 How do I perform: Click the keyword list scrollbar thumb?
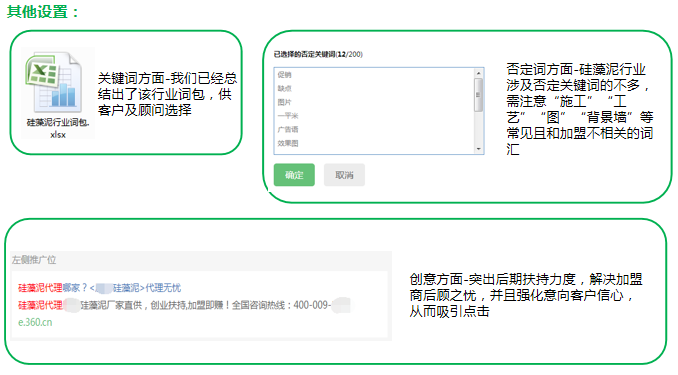(x=478, y=95)
